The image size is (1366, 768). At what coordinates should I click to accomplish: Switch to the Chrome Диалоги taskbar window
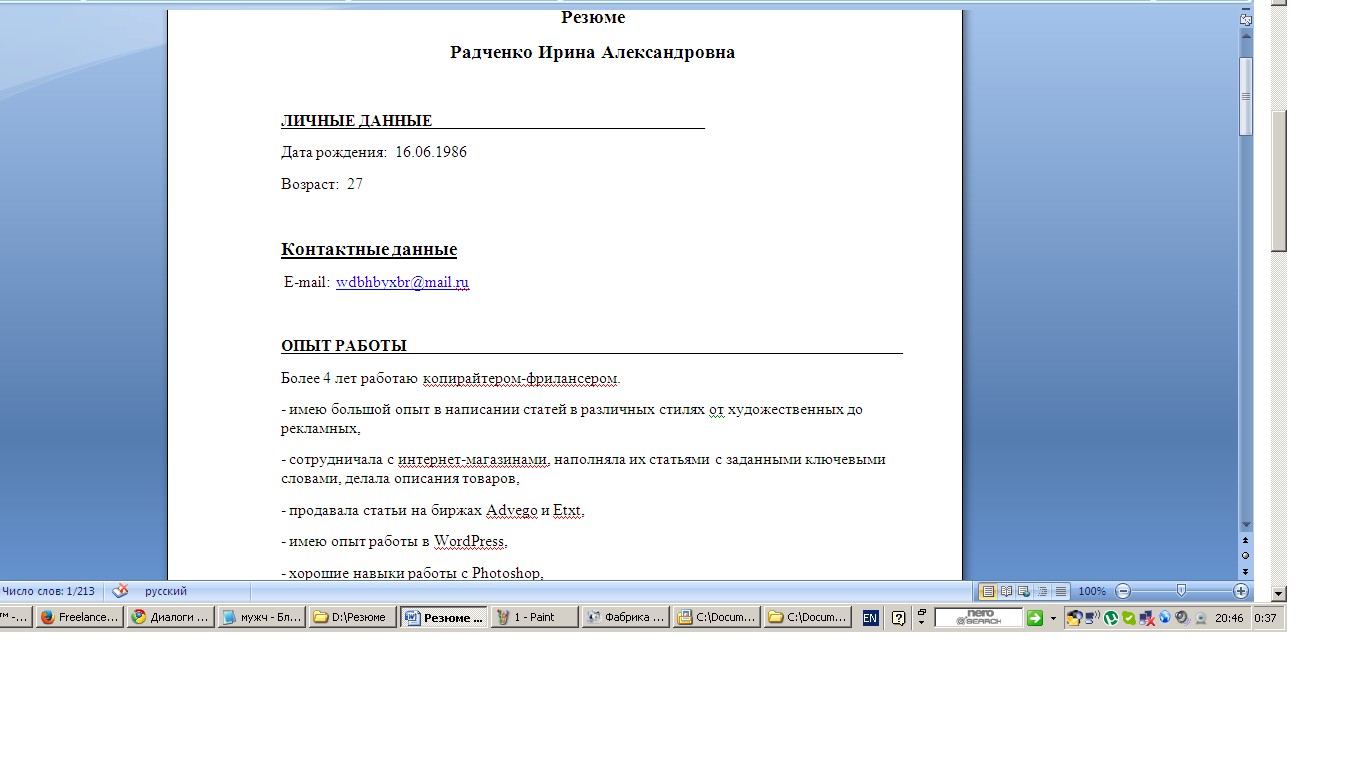[170, 617]
